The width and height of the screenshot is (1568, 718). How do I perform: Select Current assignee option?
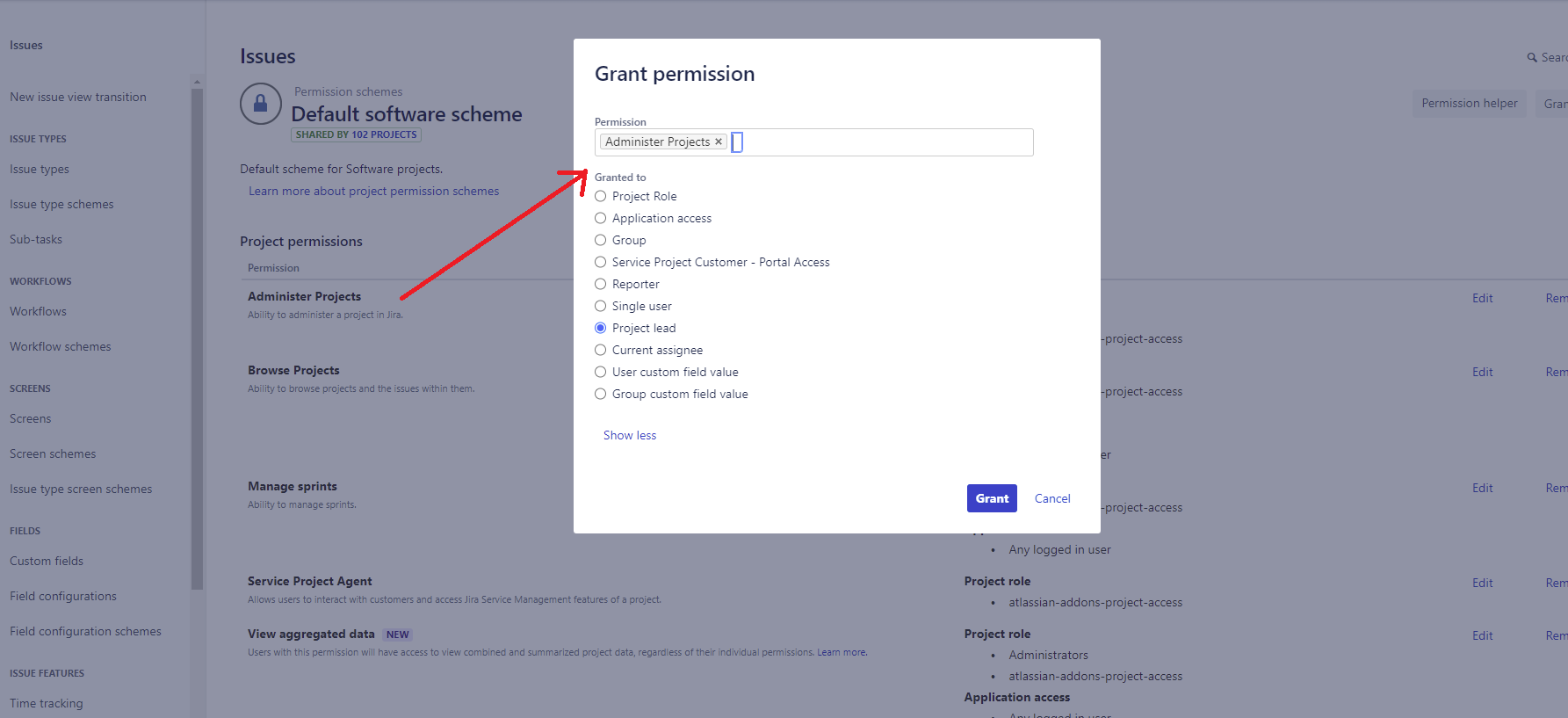pyautogui.click(x=600, y=350)
